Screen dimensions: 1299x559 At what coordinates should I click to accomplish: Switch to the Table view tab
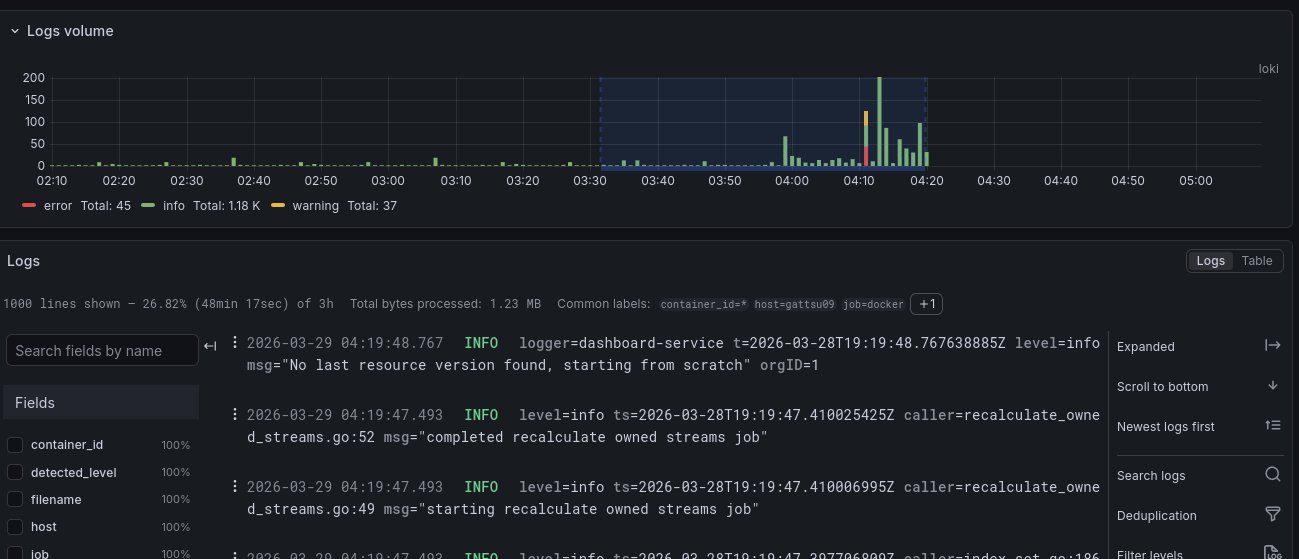point(1256,261)
